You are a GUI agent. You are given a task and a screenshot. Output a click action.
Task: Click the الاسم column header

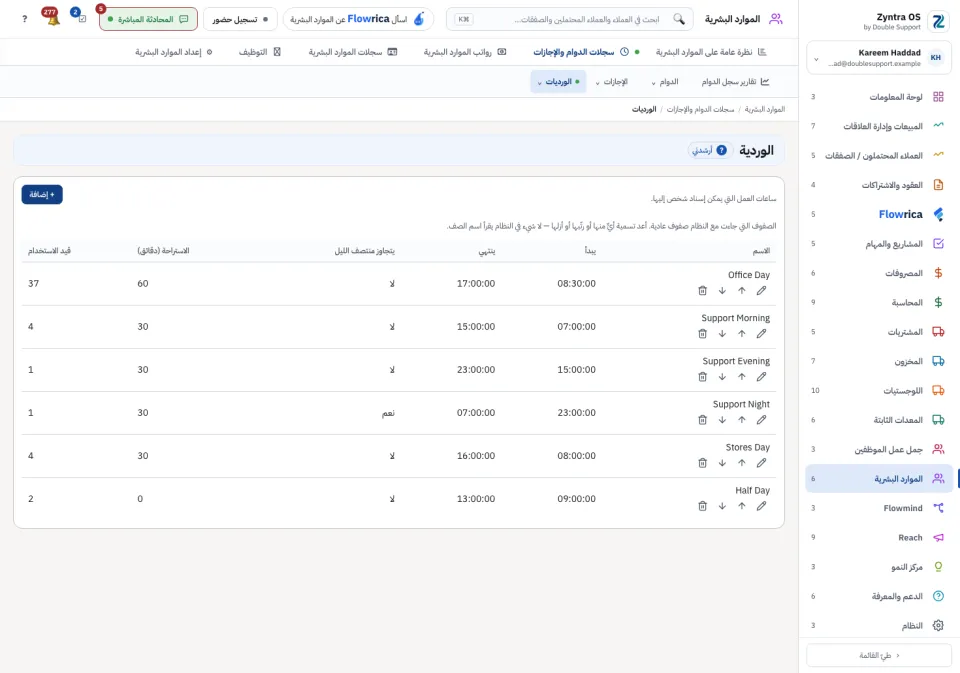pos(761,250)
